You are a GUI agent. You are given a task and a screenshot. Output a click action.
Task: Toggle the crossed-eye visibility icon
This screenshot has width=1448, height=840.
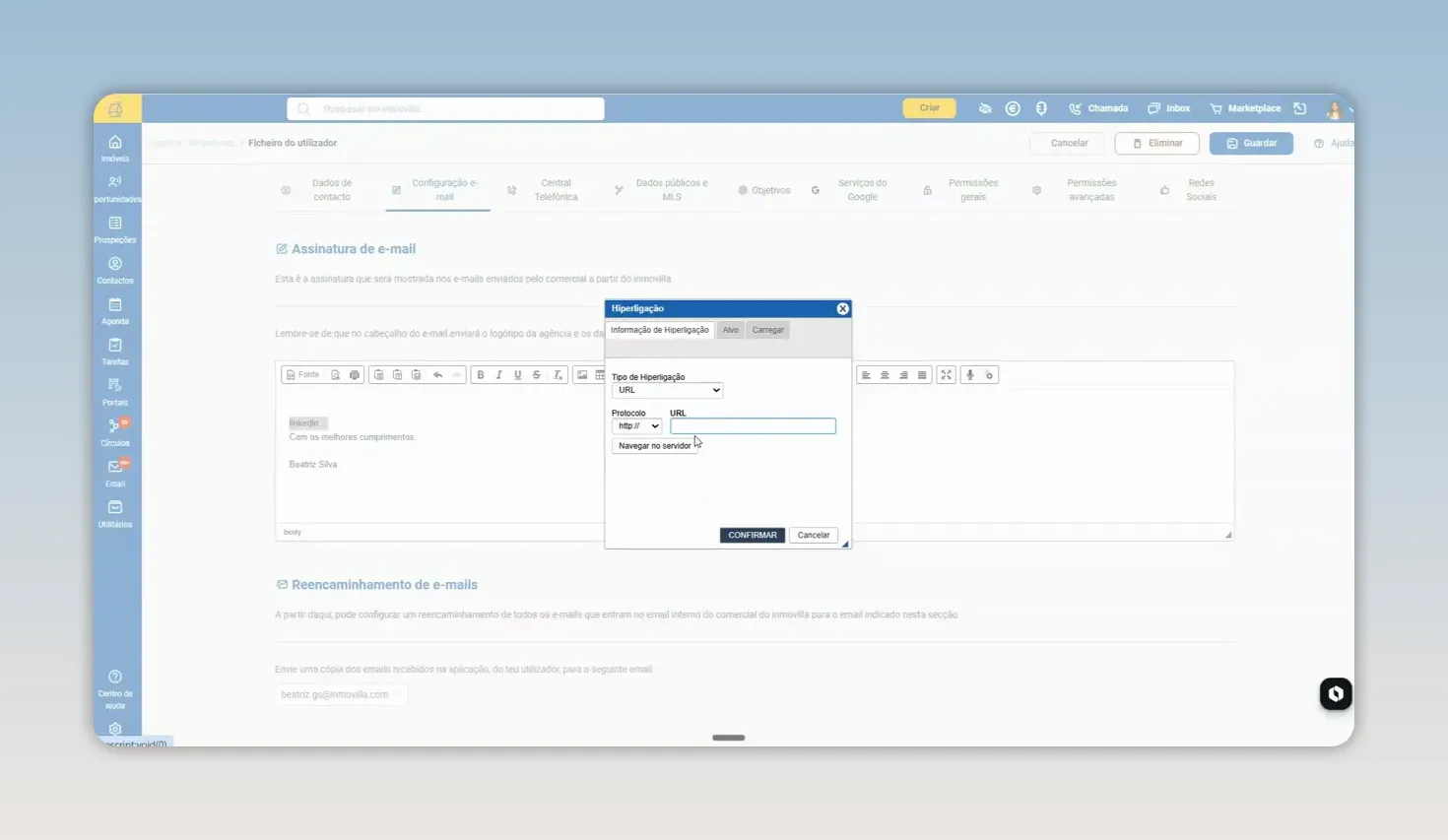985,108
